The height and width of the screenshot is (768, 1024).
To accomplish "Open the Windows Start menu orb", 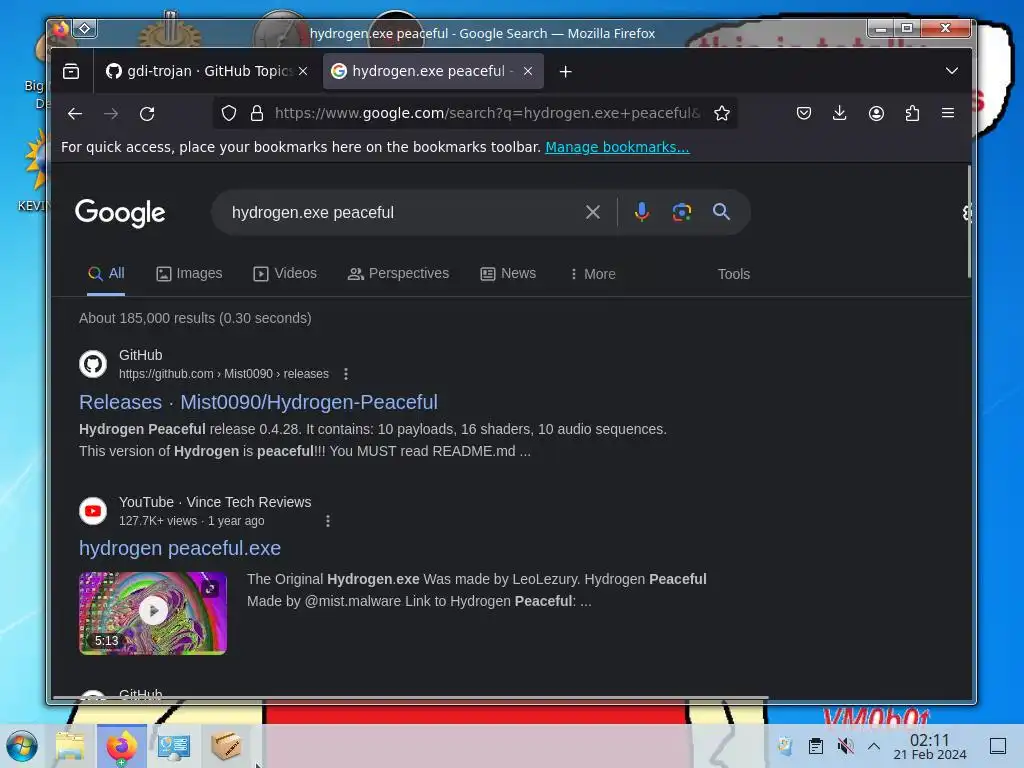I will click(x=22, y=746).
